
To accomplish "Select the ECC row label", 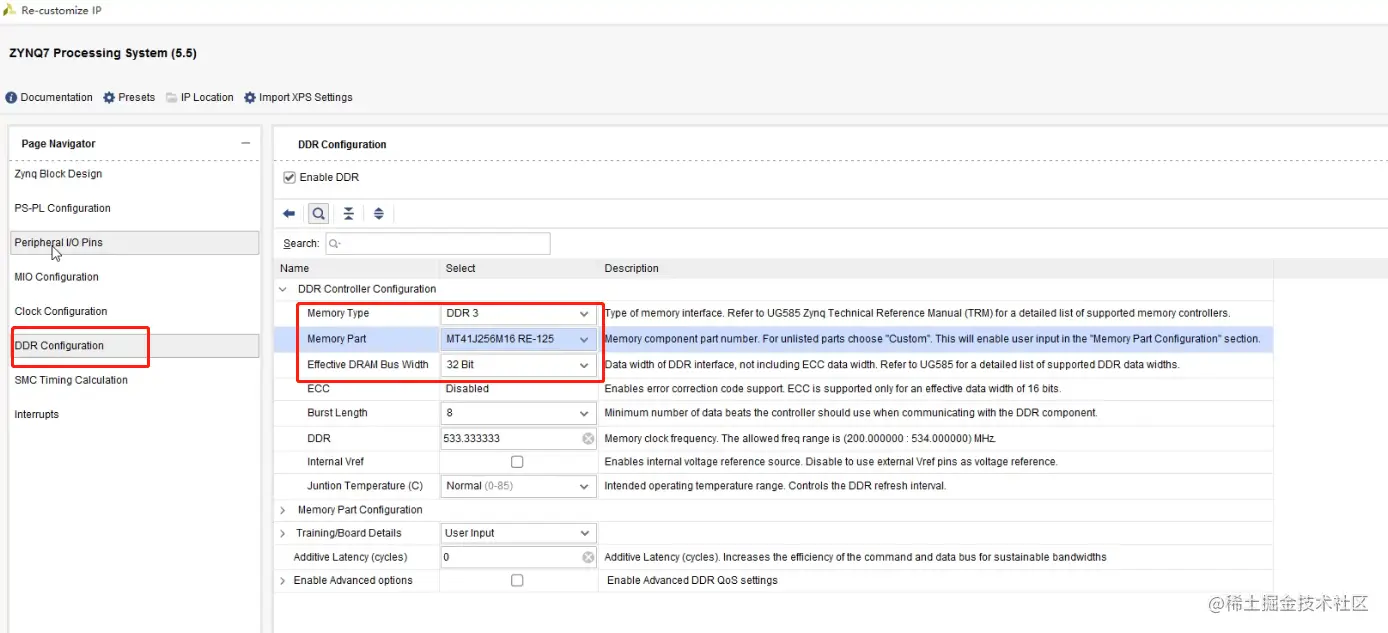I will [318, 389].
